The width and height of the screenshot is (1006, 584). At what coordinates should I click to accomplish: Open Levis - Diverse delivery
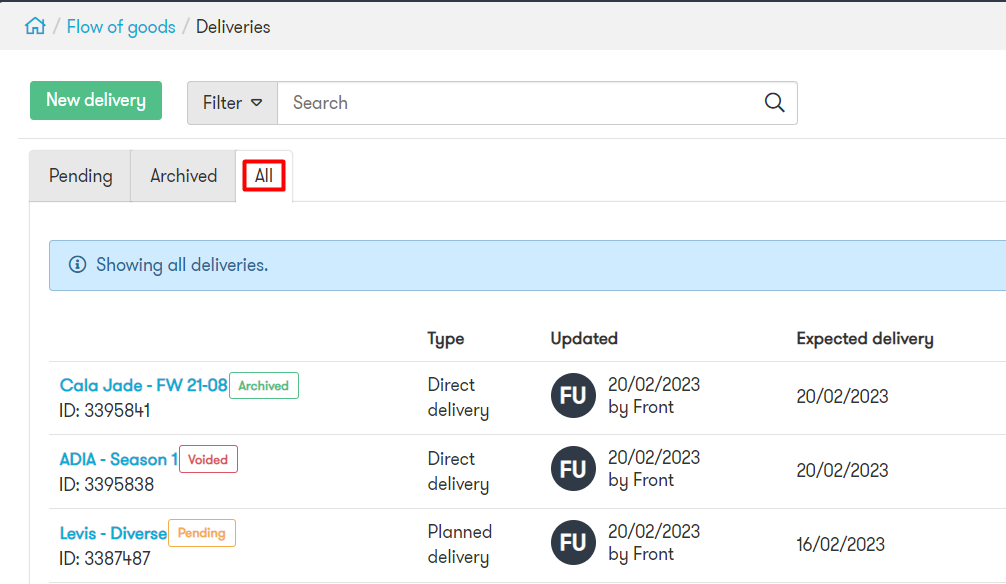click(x=113, y=533)
